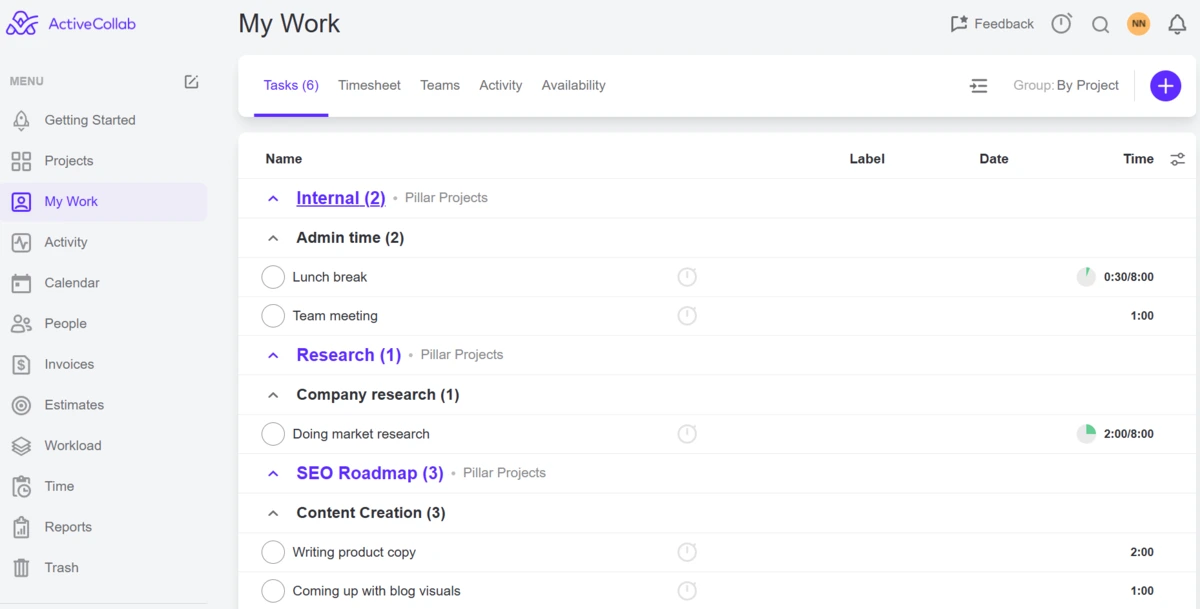The height and width of the screenshot is (609, 1200).
Task: Click the edit menu icon beside MENU
Action: pos(192,82)
